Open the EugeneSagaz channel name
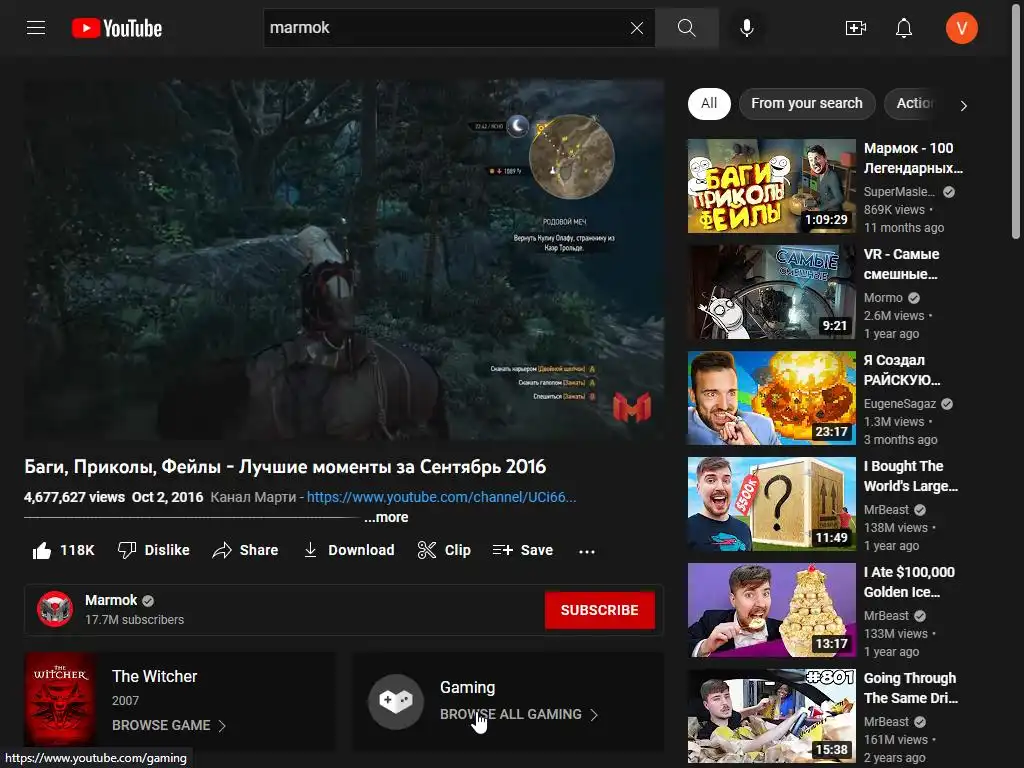Image resolution: width=1024 pixels, height=768 pixels. tap(900, 404)
